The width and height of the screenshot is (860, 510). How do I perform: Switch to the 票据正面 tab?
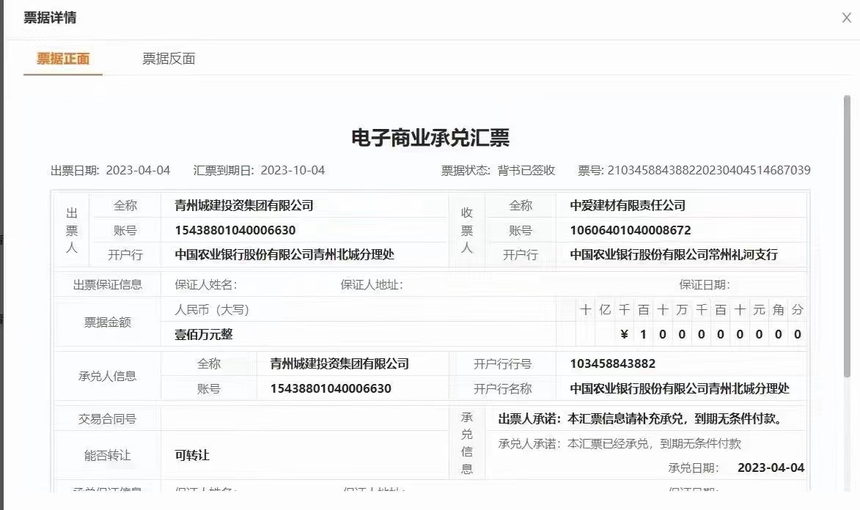63,59
